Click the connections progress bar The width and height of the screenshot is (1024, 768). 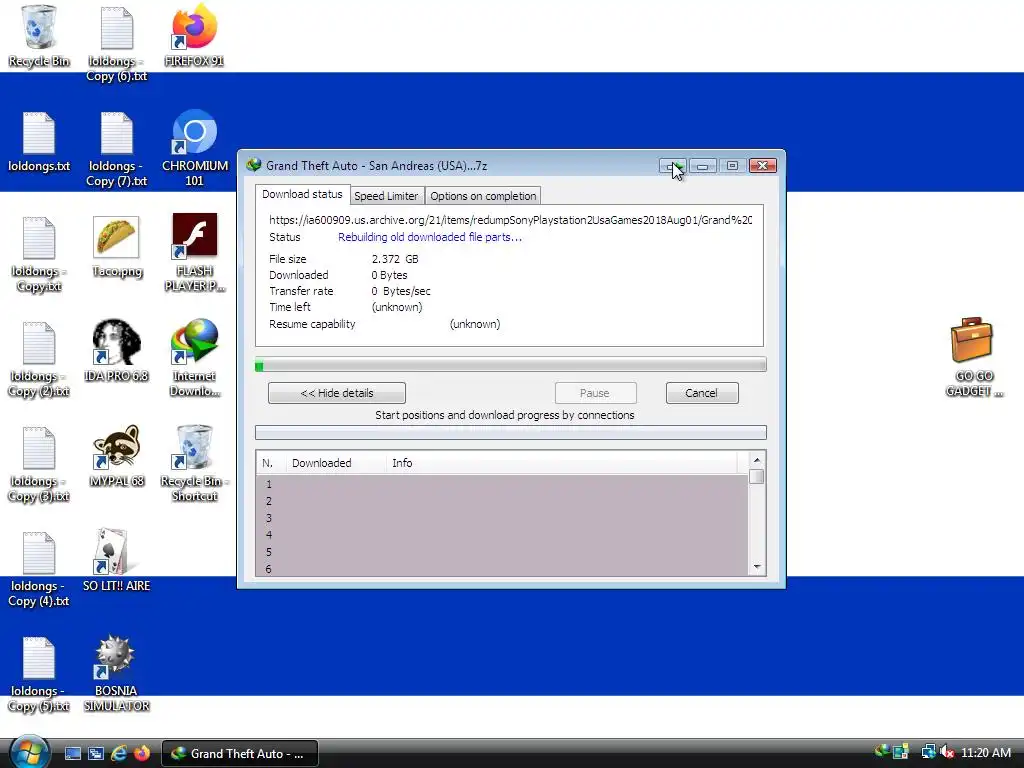pyautogui.click(x=511, y=432)
